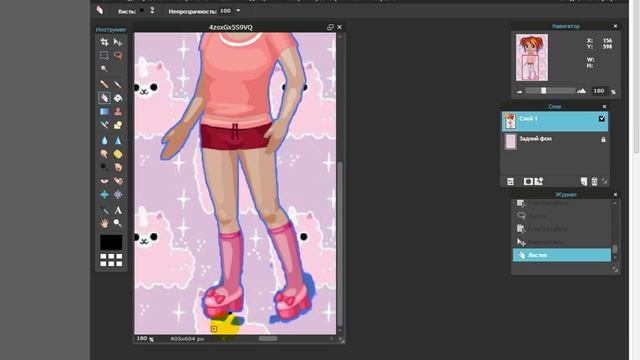This screenshot has width=640, height=360.
Task: Close the Навигатор panel
Action: (616, 26)
